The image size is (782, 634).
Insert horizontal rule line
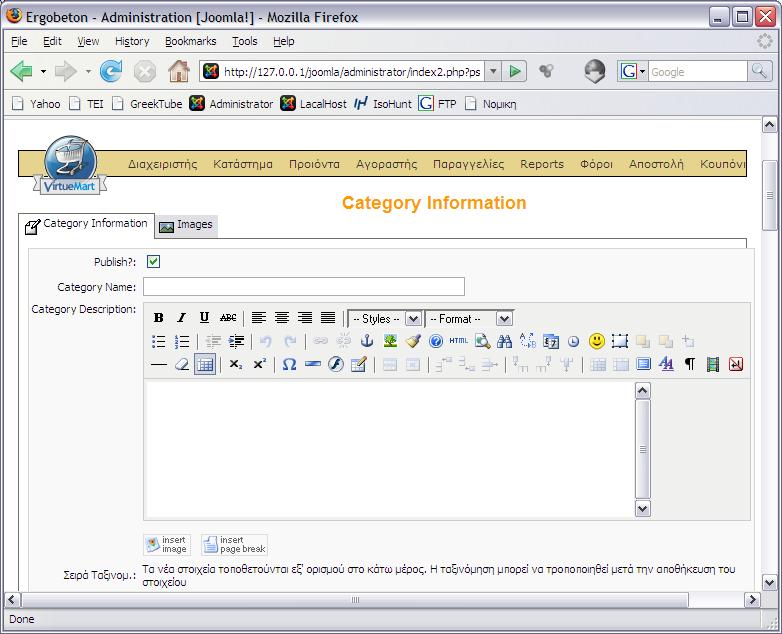point(159,365)
